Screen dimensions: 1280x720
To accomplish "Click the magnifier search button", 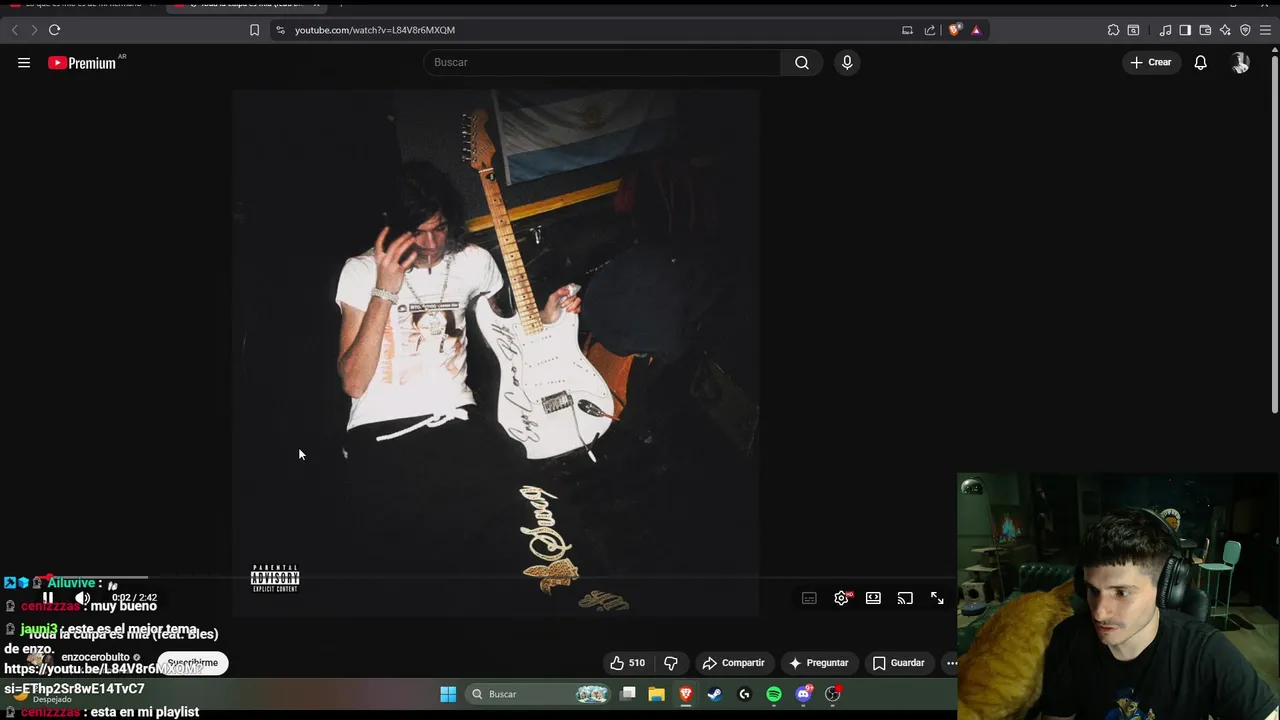I will (802, 62).
